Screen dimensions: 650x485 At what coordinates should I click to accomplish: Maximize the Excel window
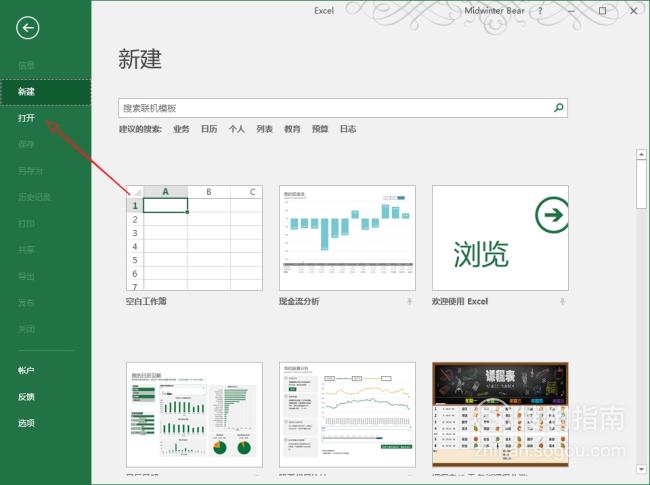coord(602,11)
